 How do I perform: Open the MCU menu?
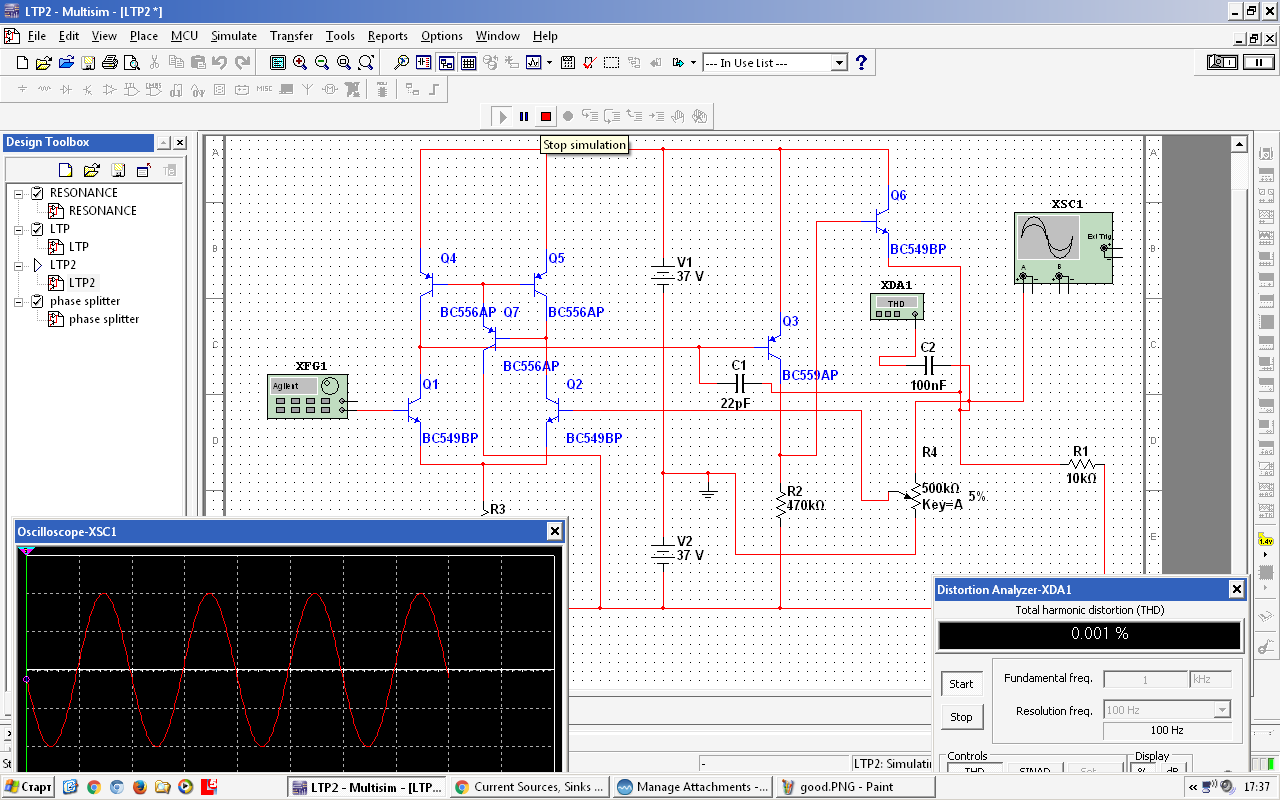[184, 36]
